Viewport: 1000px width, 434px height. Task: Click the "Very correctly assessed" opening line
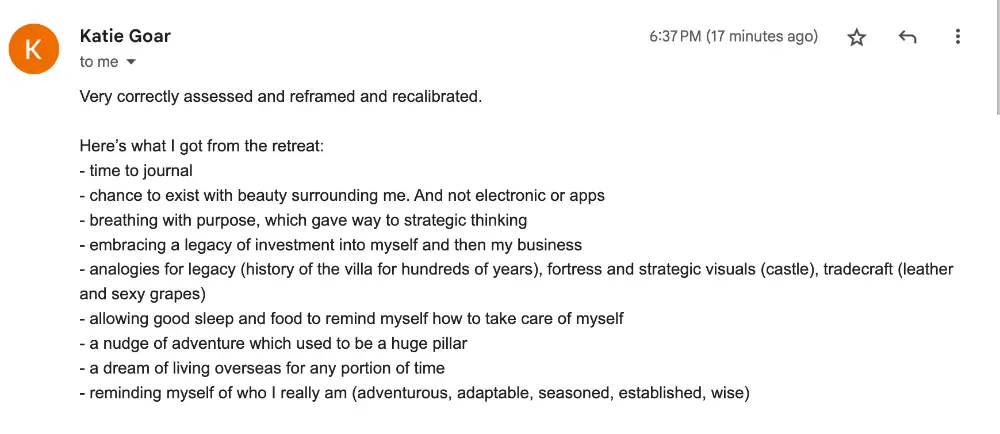pos(280,97)
